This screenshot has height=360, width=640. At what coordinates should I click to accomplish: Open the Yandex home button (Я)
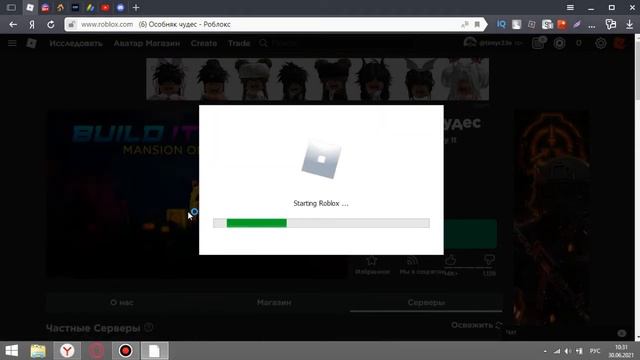pos(32,24)
